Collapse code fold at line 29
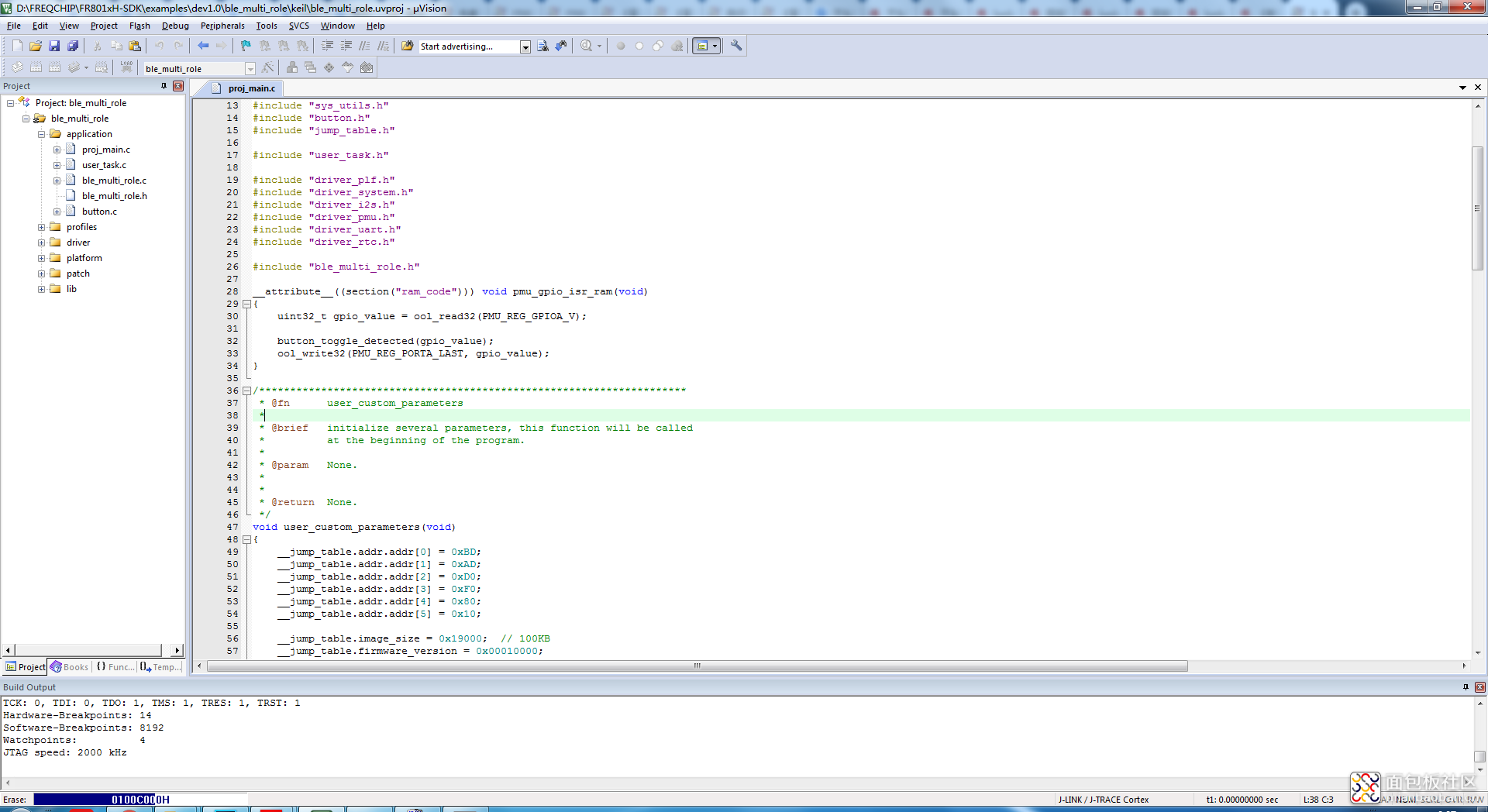Screen dimensions: 1488x812 (246, 304)
